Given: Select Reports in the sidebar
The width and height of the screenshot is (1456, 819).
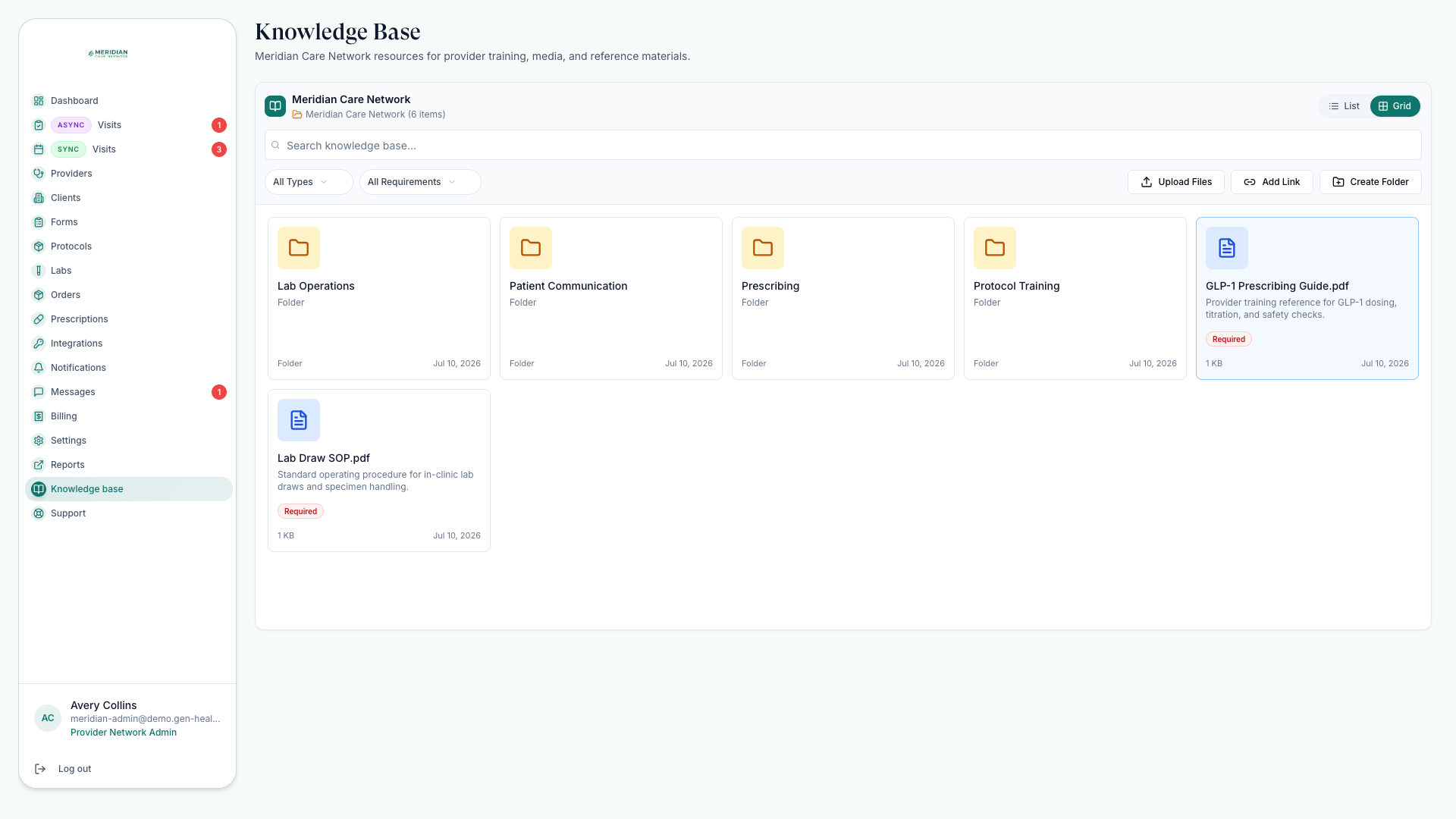Looking at the screenshot, I should click(129, 465).
